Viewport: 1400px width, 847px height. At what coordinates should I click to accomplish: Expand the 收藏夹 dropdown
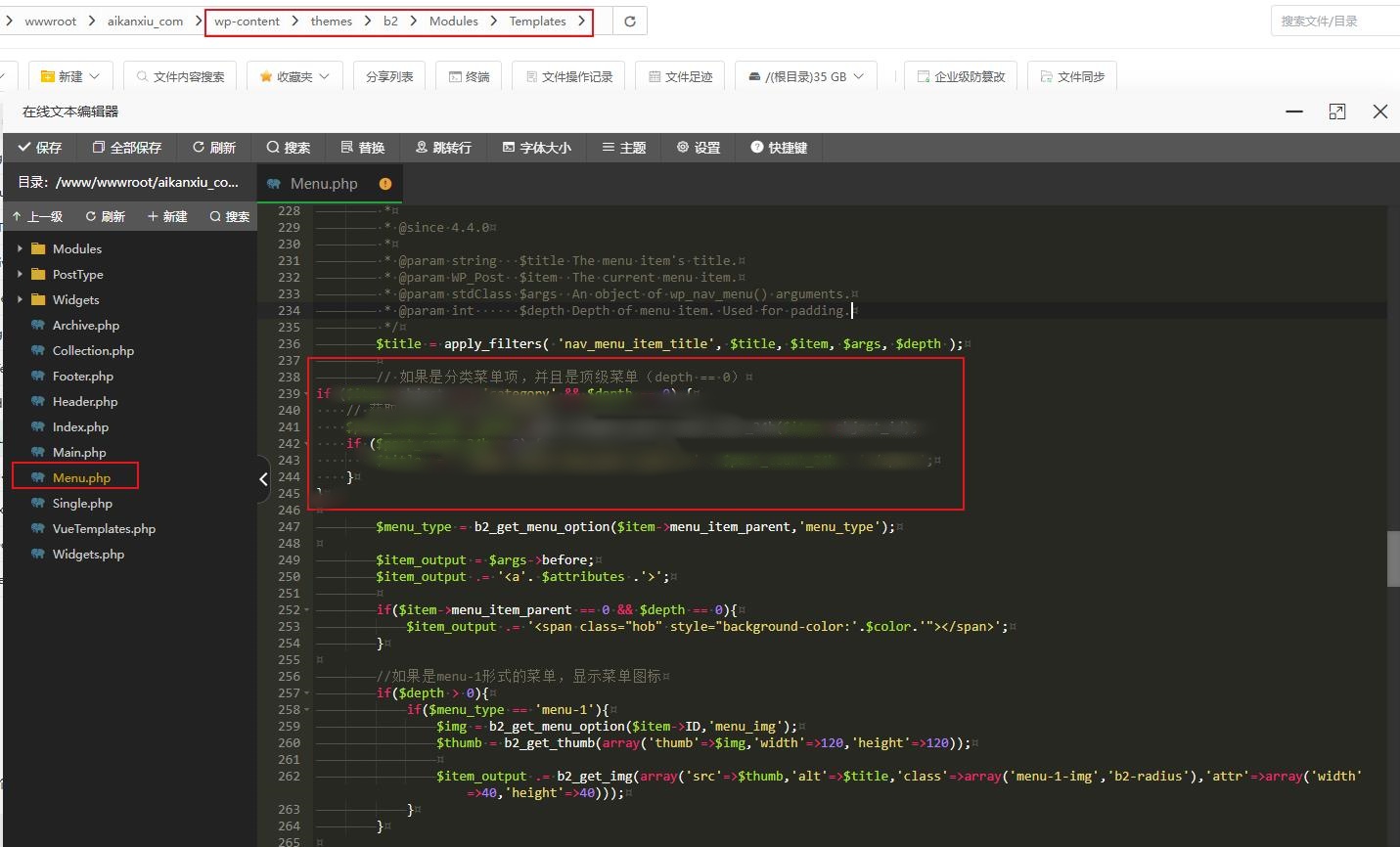tap(294, 76)
